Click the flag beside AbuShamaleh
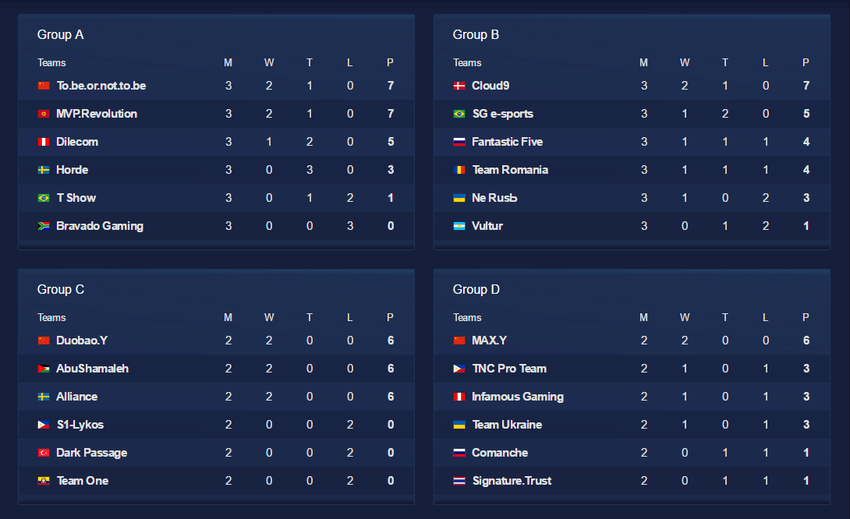 click(x=43, y=369)
